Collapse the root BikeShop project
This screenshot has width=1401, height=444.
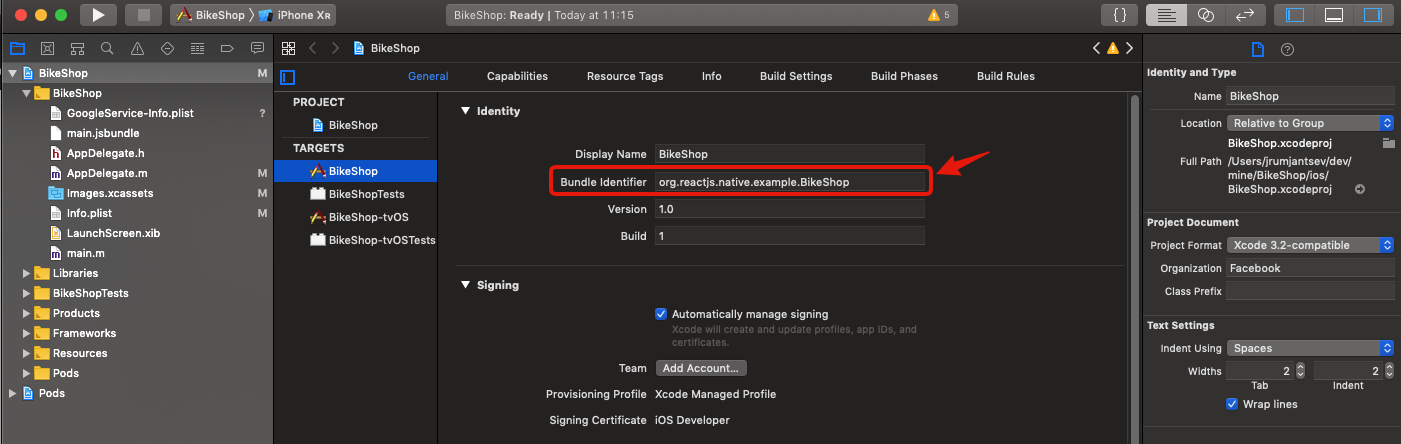click(12, 73)
